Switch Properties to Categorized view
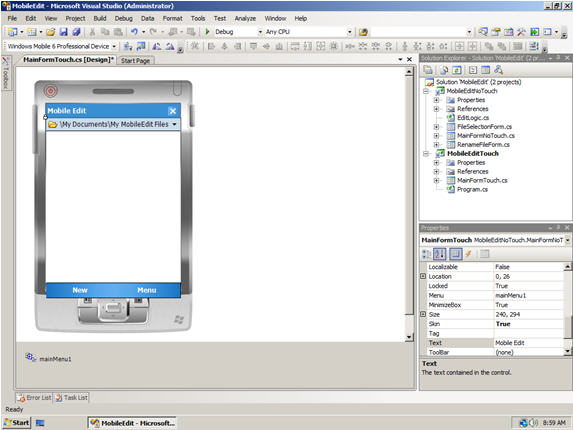Image resolution: width=573 pixels, height=430 pixels. (x=426, y=254)
